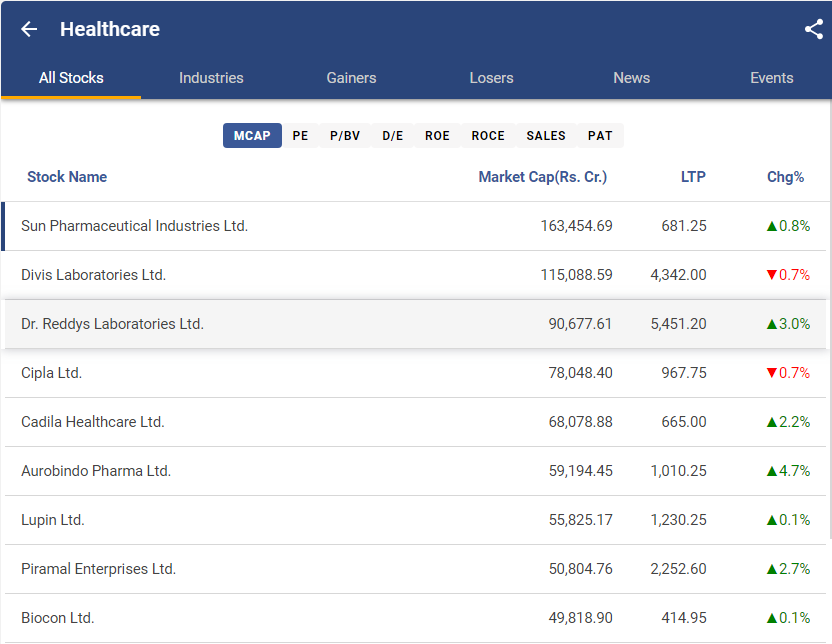Image resolution: width=832 pixels, height=644 pixels.
Task: Open Cadila Healthcare Ltd. stock row
Action: tap(415, 422)
